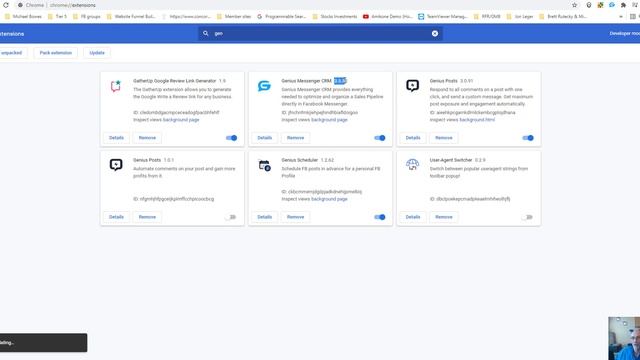Disable the GatherUp Google Review Link Generator extension
The width and height of the screenshot is (640, 360).
231,138
